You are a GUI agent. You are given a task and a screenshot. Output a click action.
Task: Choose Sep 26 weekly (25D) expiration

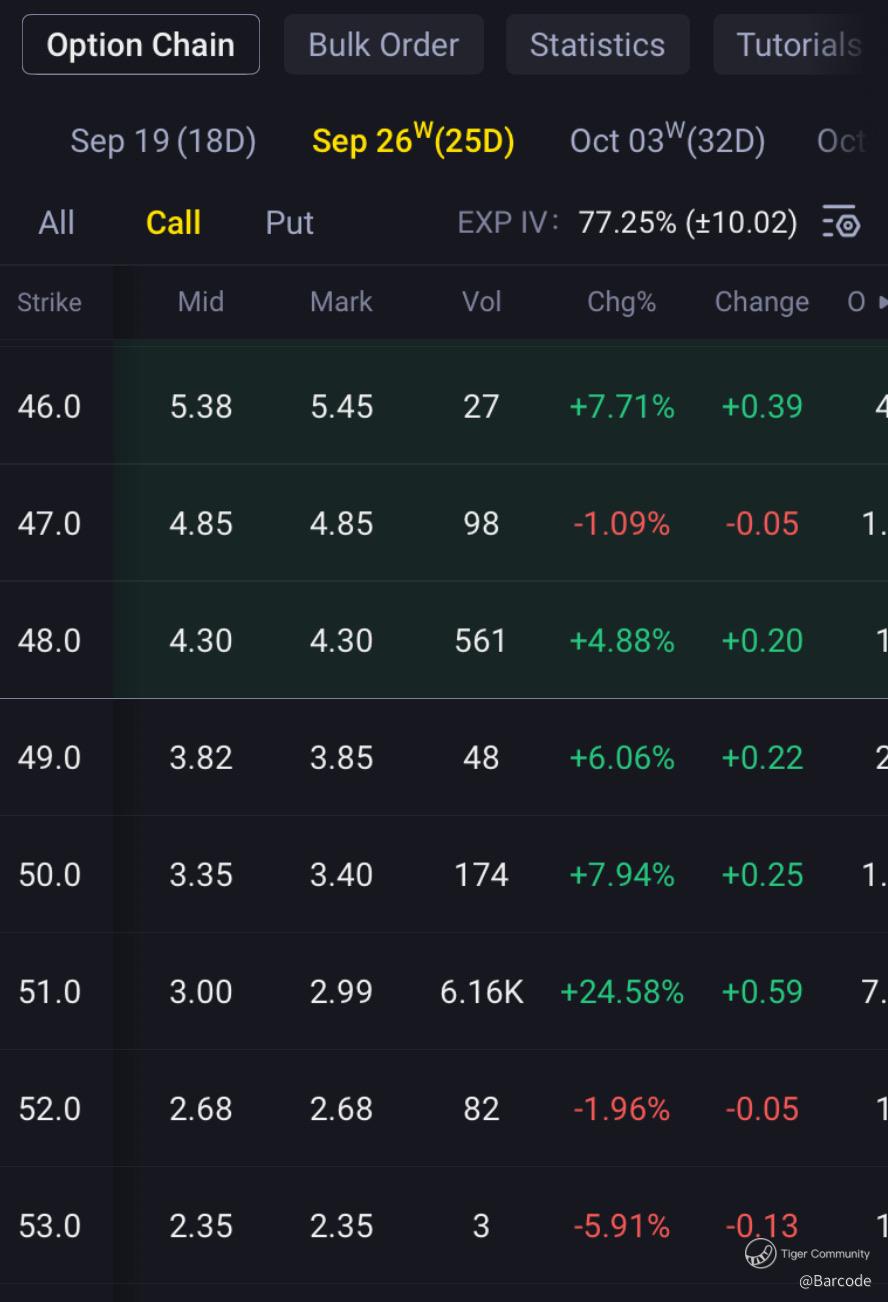click(x=413, y=141)
